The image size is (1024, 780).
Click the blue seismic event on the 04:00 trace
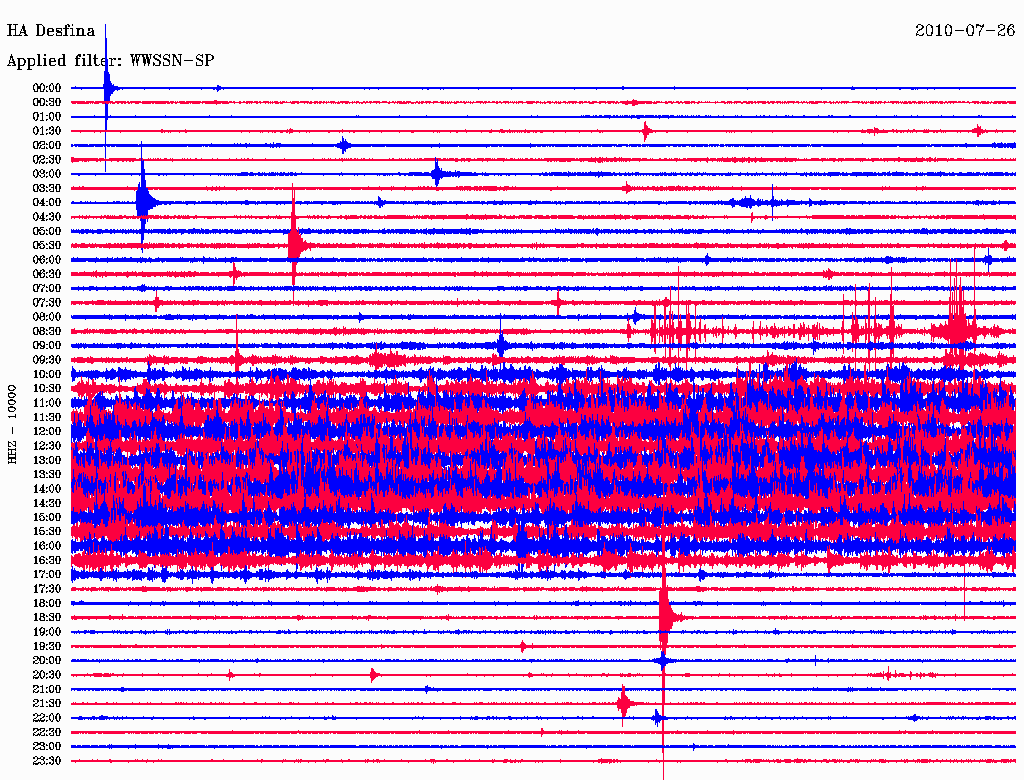point(145,203)
